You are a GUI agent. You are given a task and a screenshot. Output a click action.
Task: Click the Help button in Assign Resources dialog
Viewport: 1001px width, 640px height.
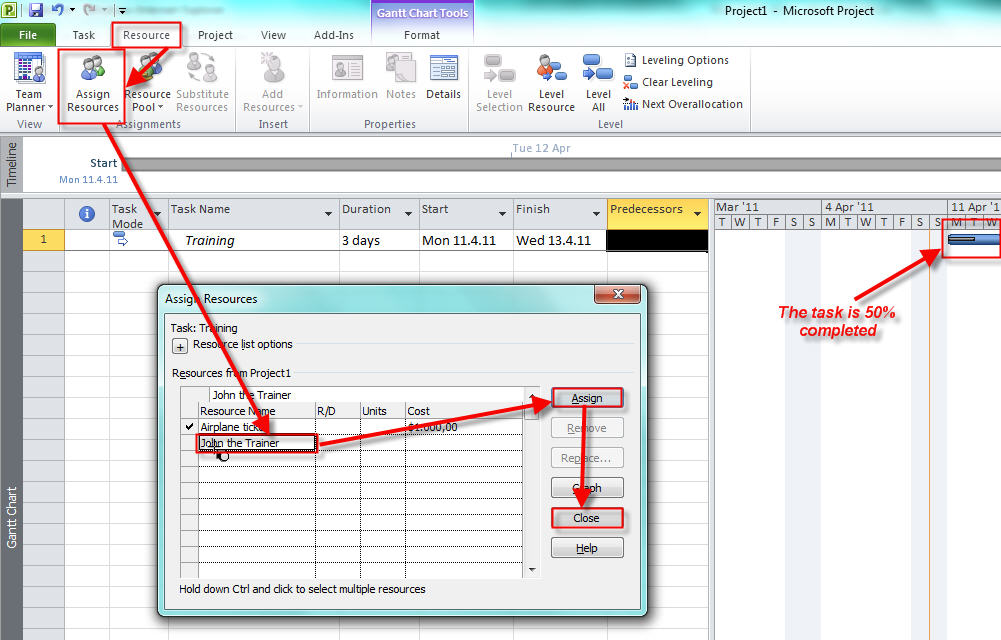tap(587, 548)
